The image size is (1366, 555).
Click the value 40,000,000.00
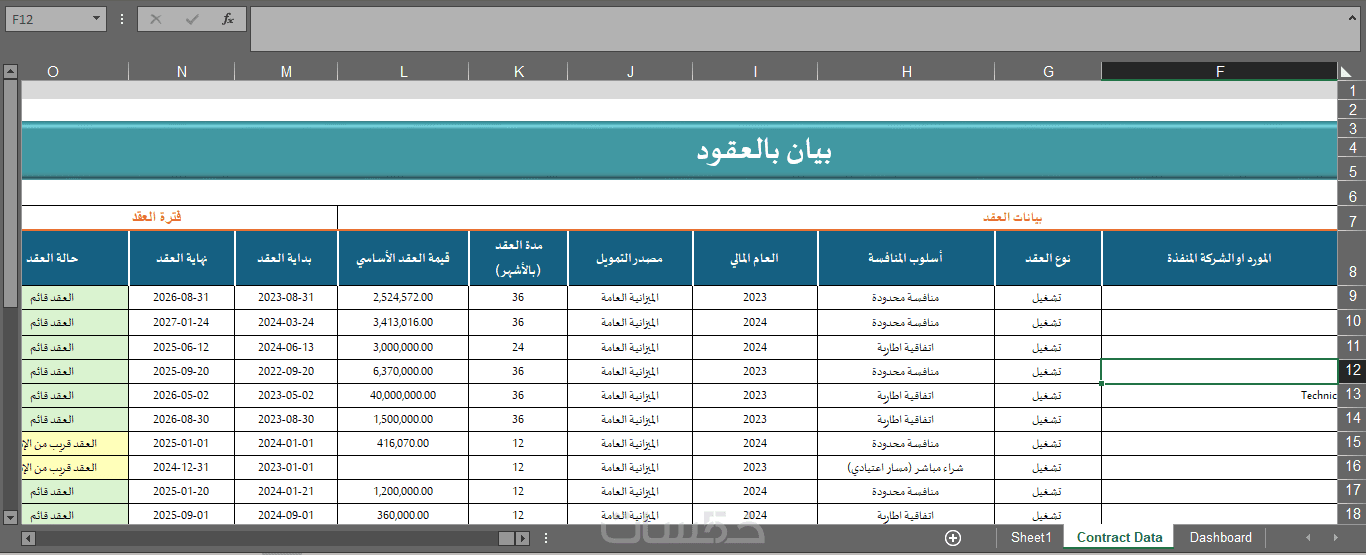(403, 395)
